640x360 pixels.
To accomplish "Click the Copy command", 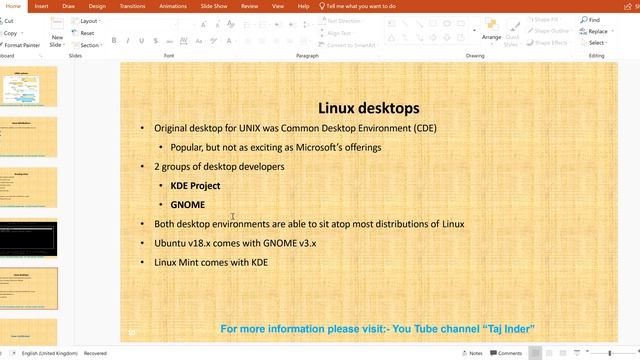I will [9, 33].
